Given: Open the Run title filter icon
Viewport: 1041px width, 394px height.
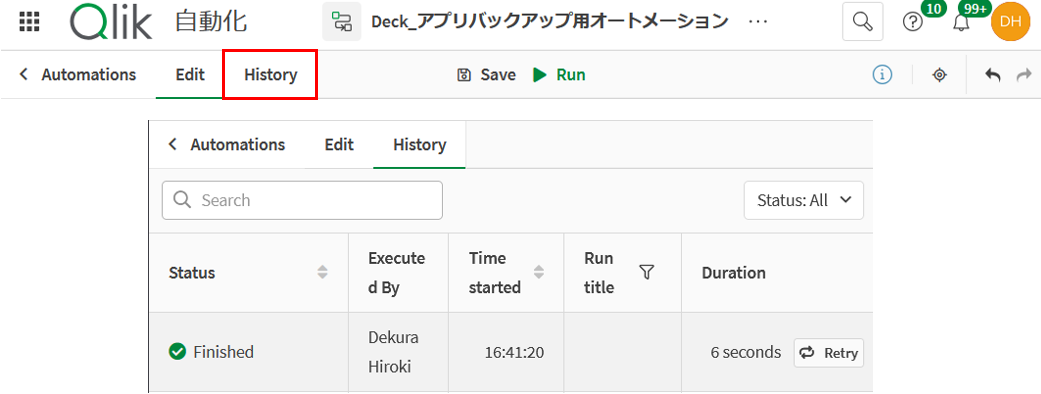Looking at the screenshot, I should coord(647,272).
